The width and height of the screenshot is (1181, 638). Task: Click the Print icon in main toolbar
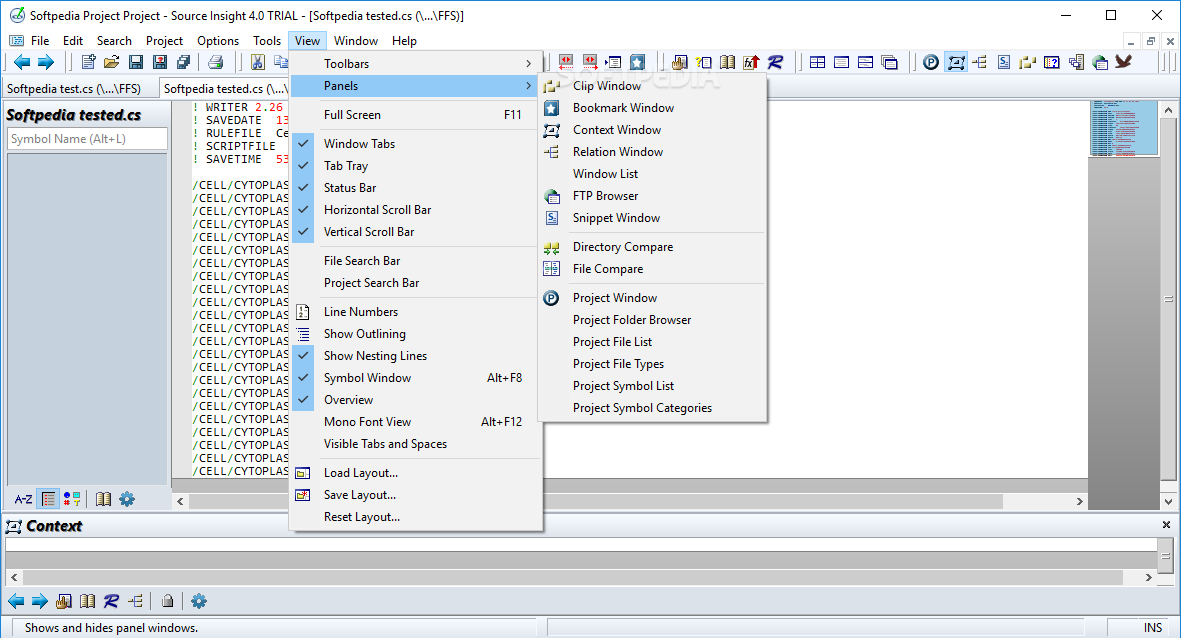tap(215, 62)
